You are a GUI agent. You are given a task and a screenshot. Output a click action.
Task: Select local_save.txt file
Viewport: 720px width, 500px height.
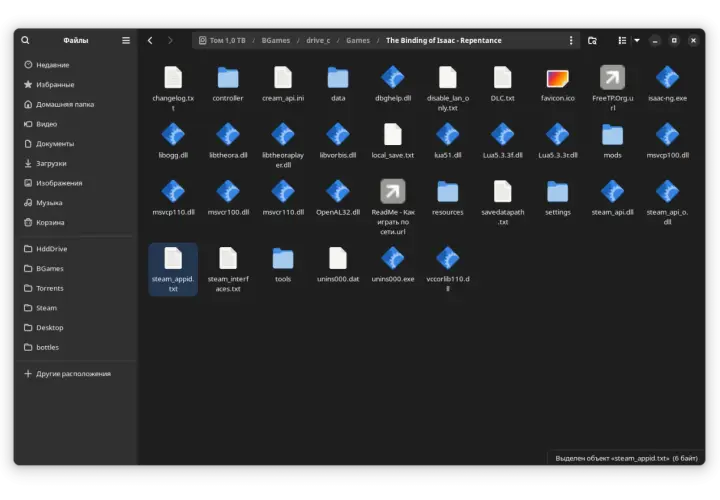pos(393,141)
